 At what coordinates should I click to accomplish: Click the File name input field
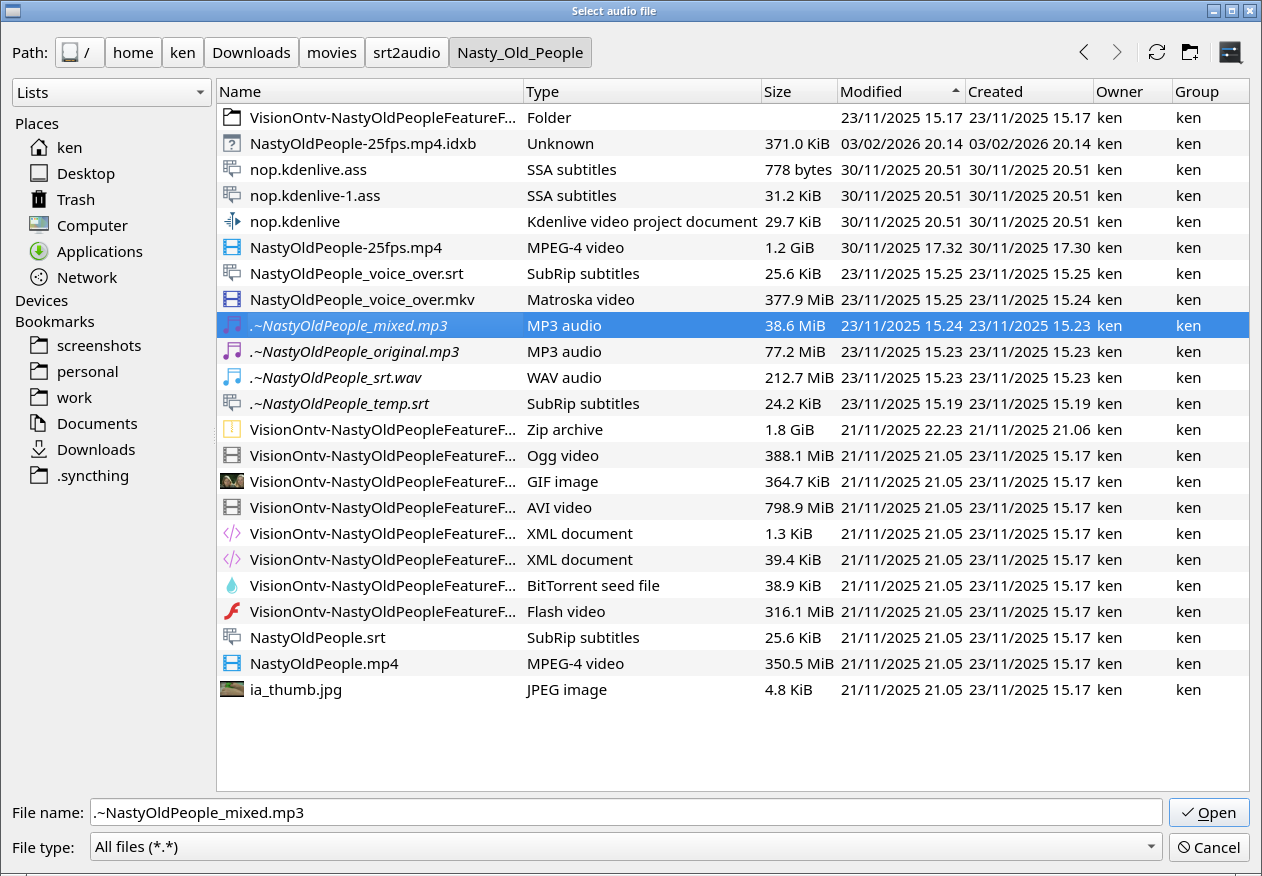(x=625, y=813)
